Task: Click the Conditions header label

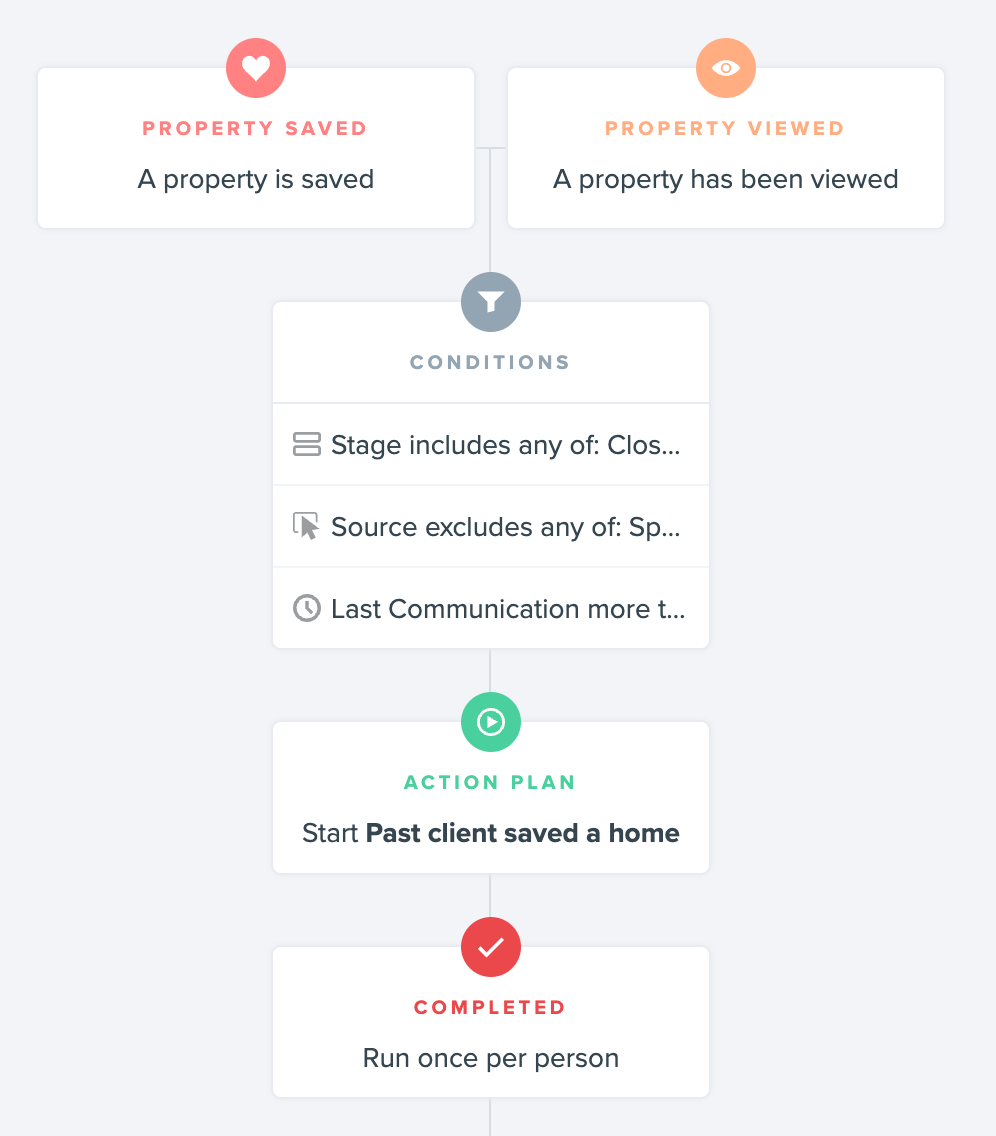Action: click(490, 362)
